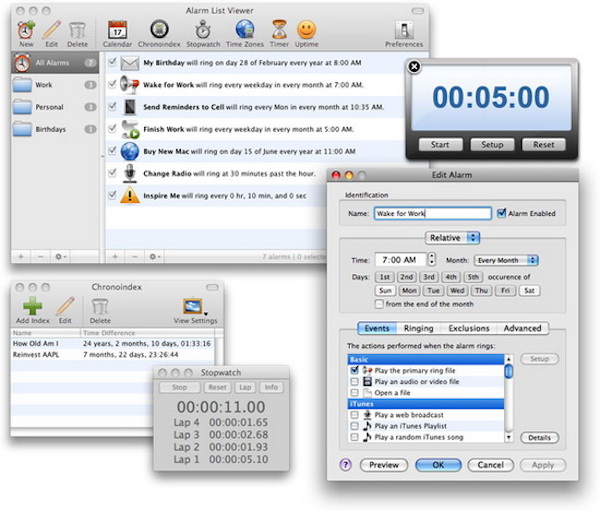Image resolution: width=600 pixels, height=511 pixels.
Task: Select the Exclusions tab
Action: [468, 328]
